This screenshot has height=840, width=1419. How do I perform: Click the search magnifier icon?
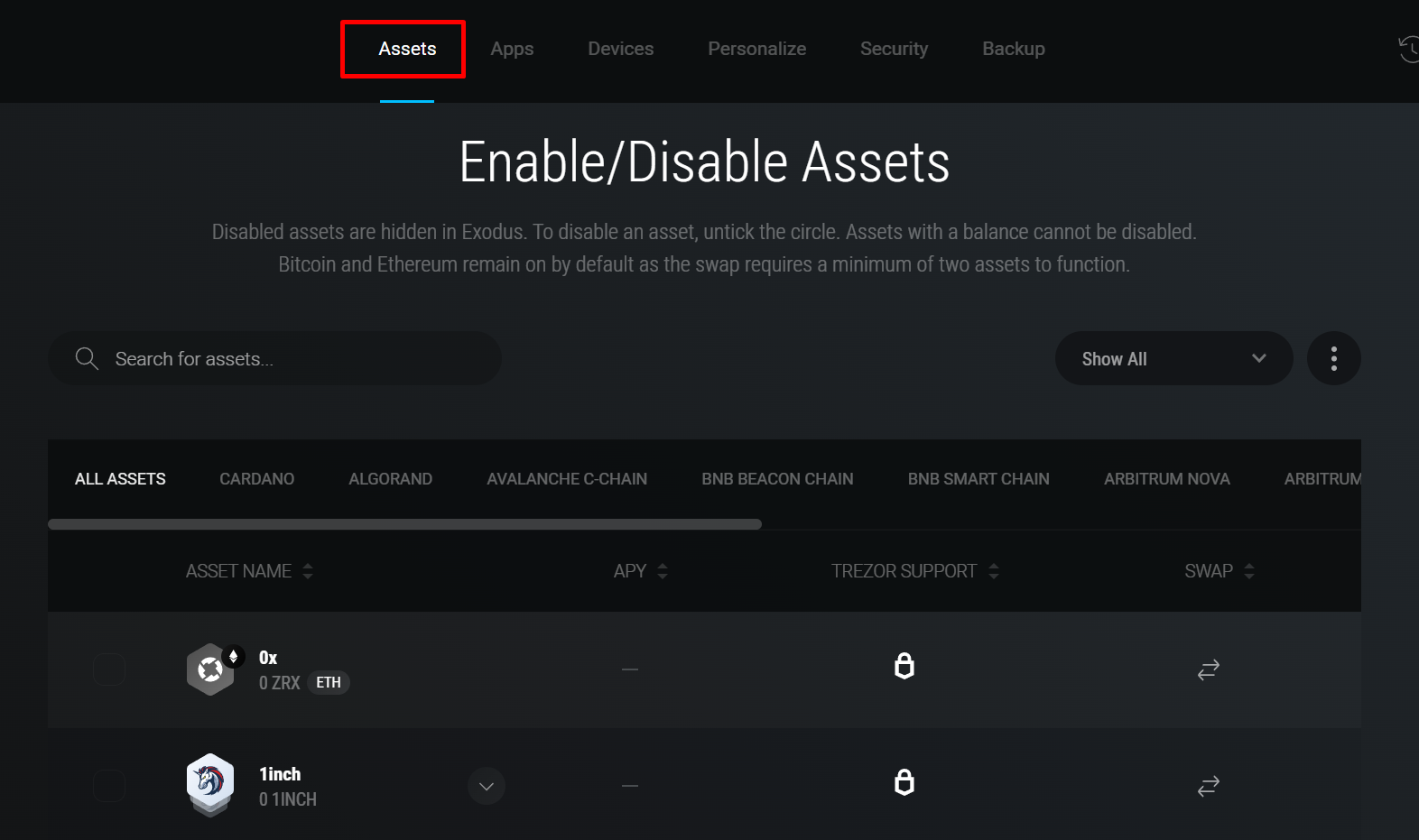(x=87, y=358)
